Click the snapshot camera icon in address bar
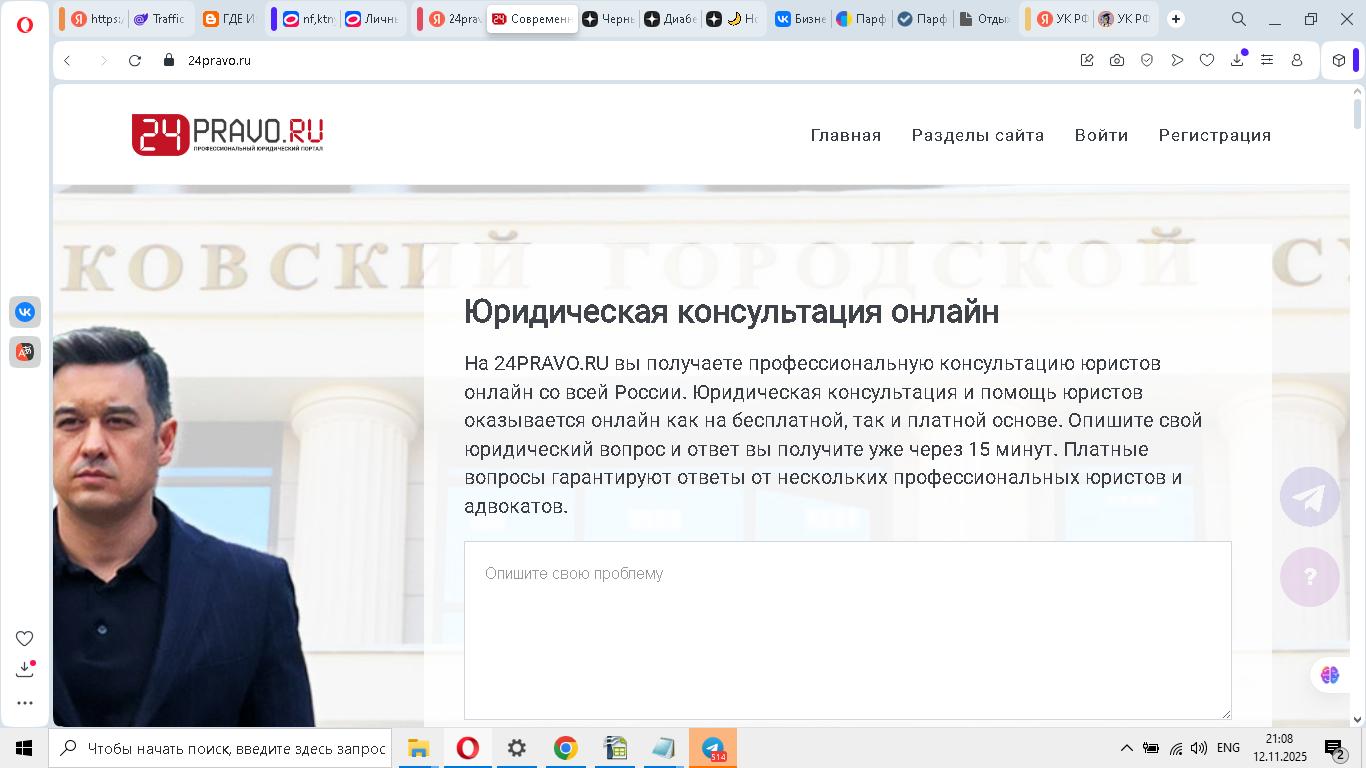The height and width of the screenshot is (768, 1366). point(1117,60)
